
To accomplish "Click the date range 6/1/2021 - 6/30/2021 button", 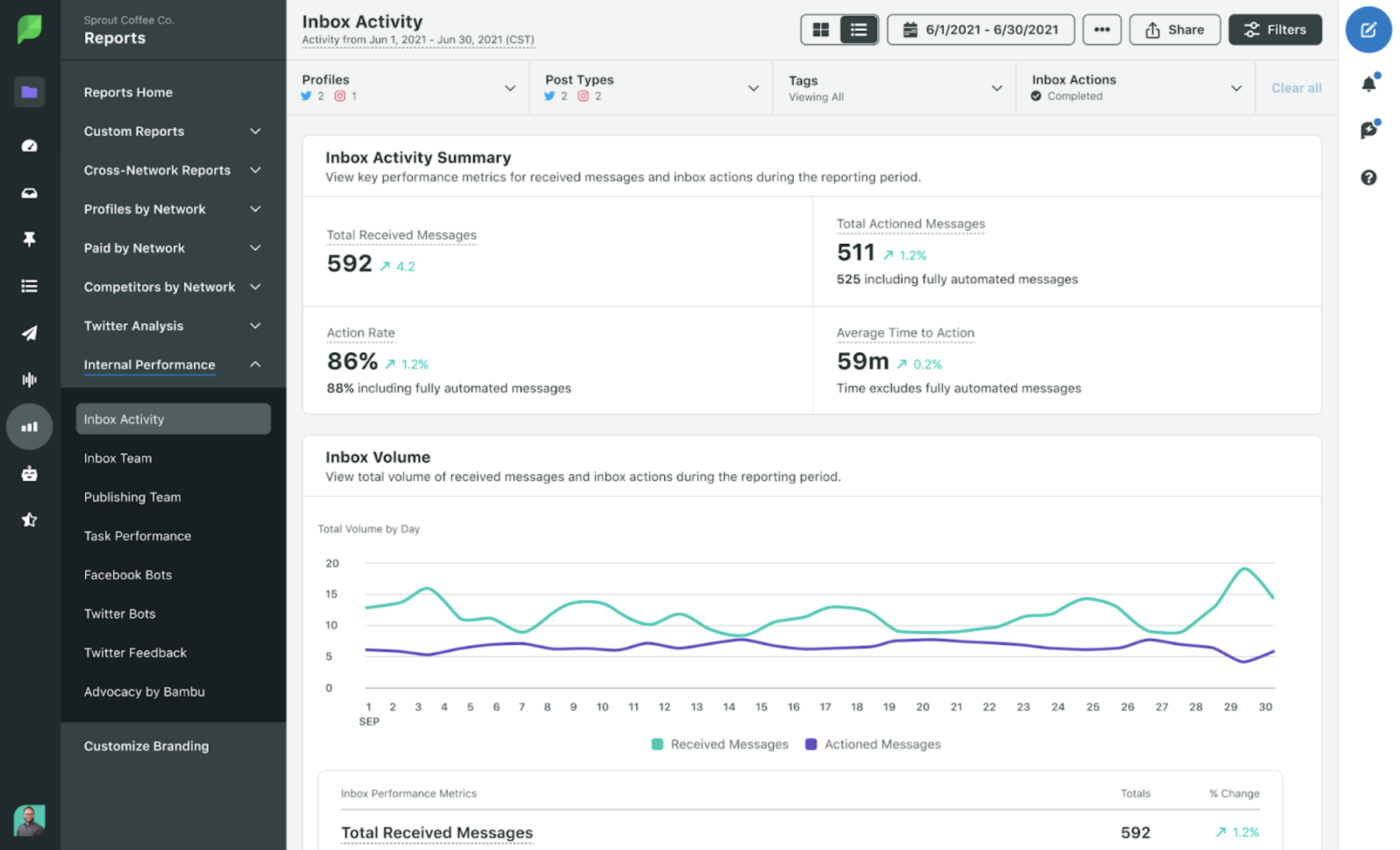I will pyautogui.click(x=980, y=29).
